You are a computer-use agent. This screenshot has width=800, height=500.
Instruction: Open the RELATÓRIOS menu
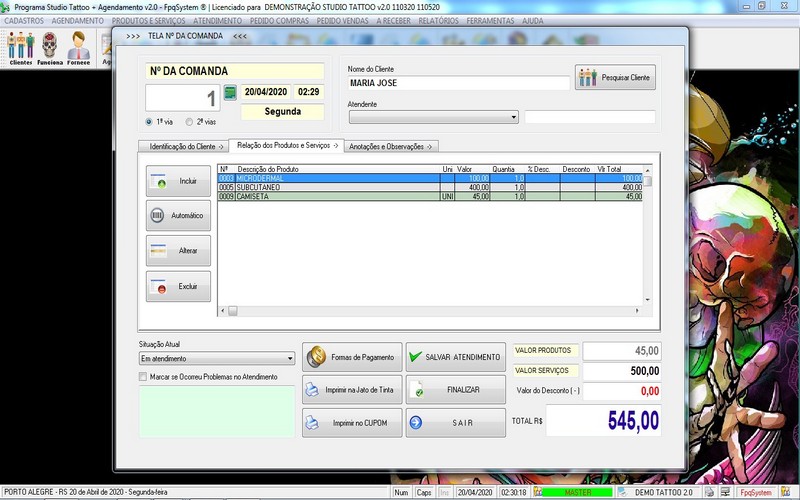tap(438, 21)
